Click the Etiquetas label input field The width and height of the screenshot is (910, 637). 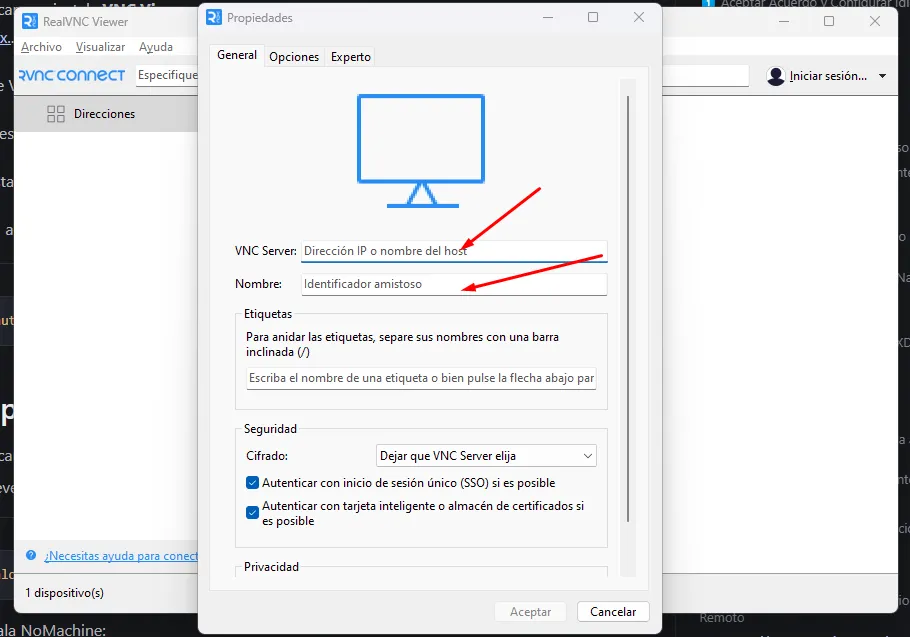[x=421, y=379]
